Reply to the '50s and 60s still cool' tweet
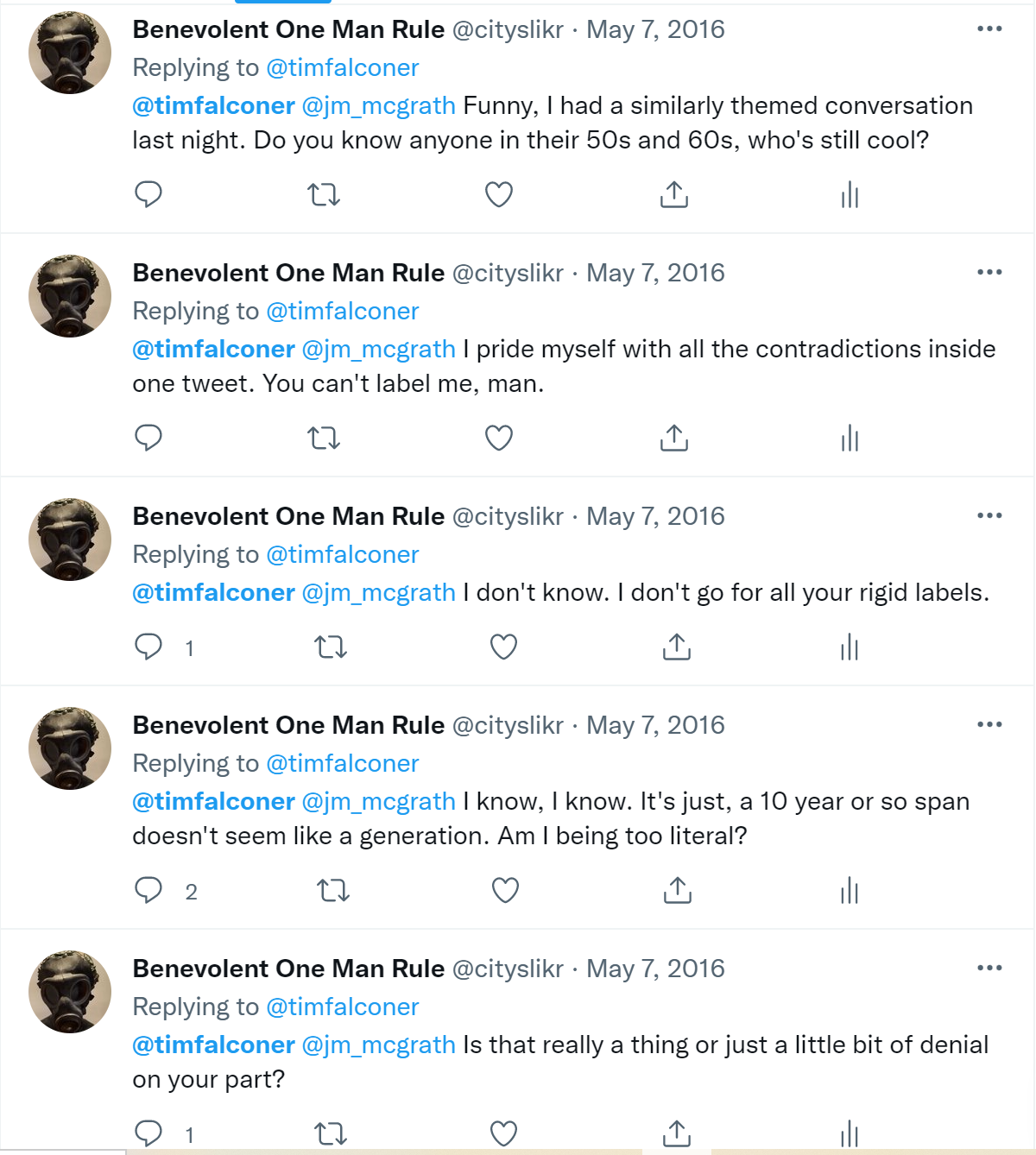This screenshot has width=1036, height=1155. pyautogui.click(x=148, y=194)
